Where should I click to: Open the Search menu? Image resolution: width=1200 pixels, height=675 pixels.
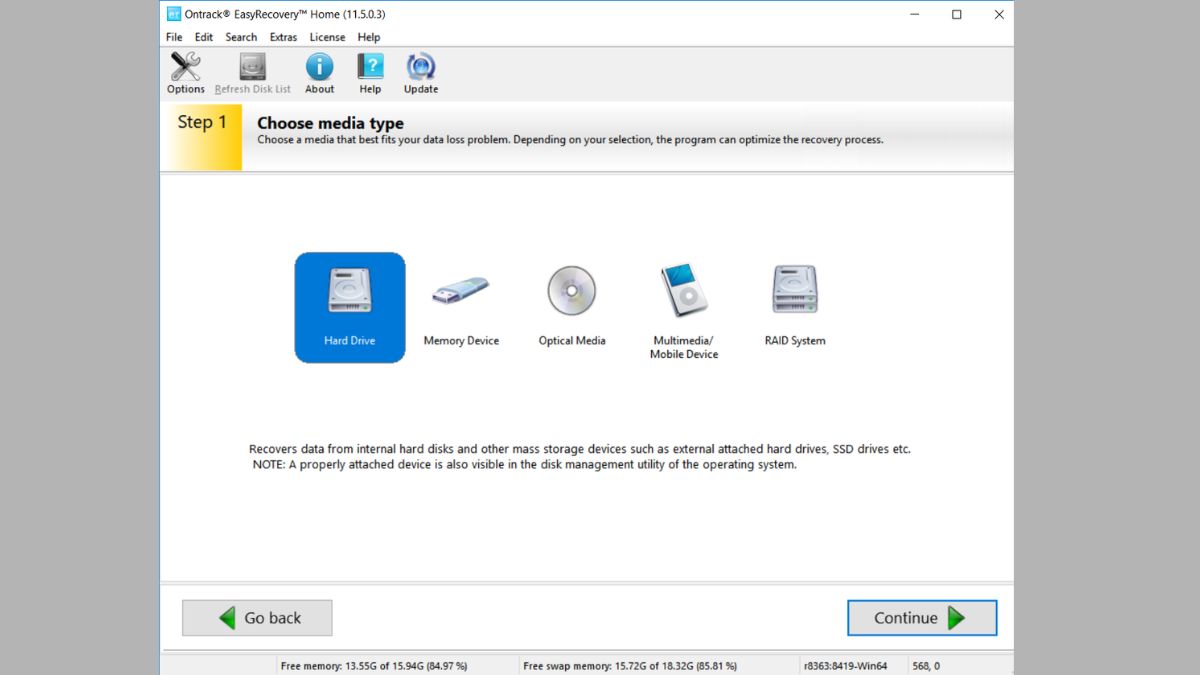pos(241,37)
